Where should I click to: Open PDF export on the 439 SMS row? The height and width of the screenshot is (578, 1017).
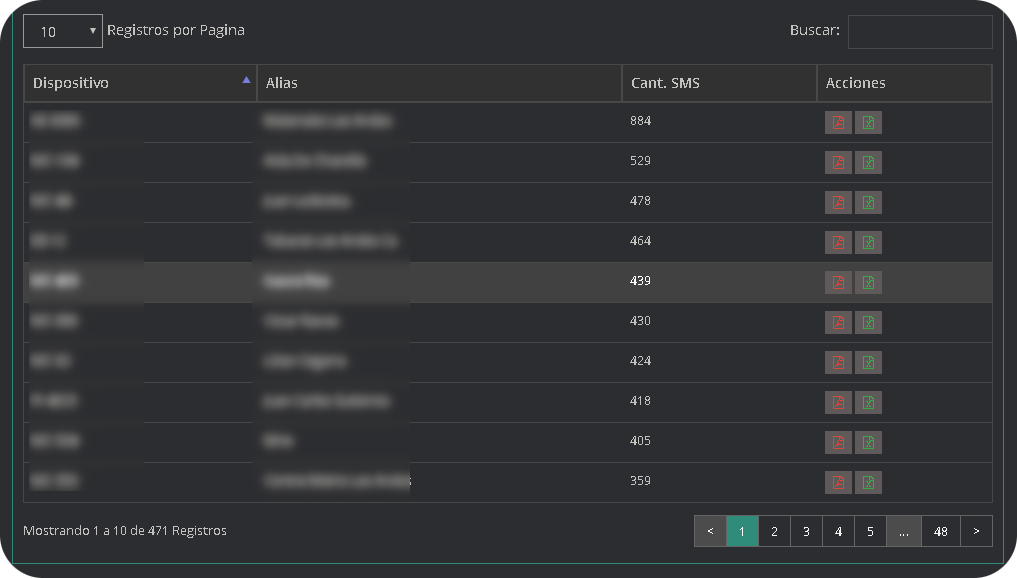tap(838, 282)
